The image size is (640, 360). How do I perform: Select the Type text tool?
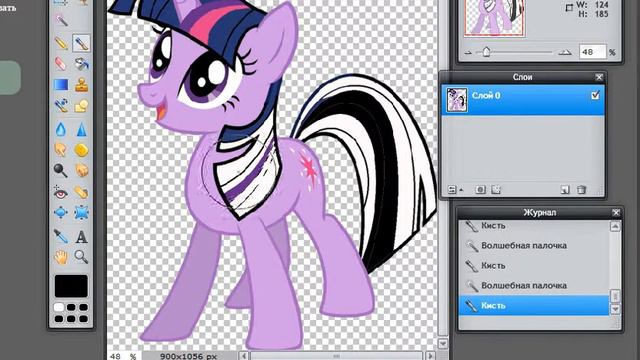coord(81,236)
